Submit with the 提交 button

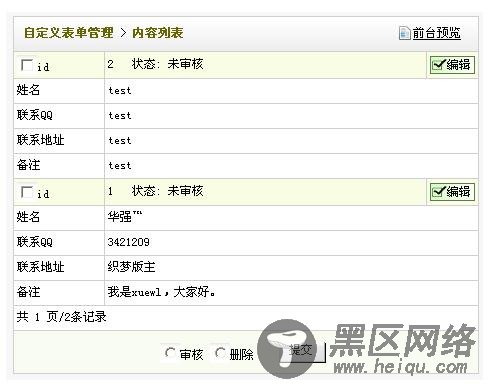[301, 350]
